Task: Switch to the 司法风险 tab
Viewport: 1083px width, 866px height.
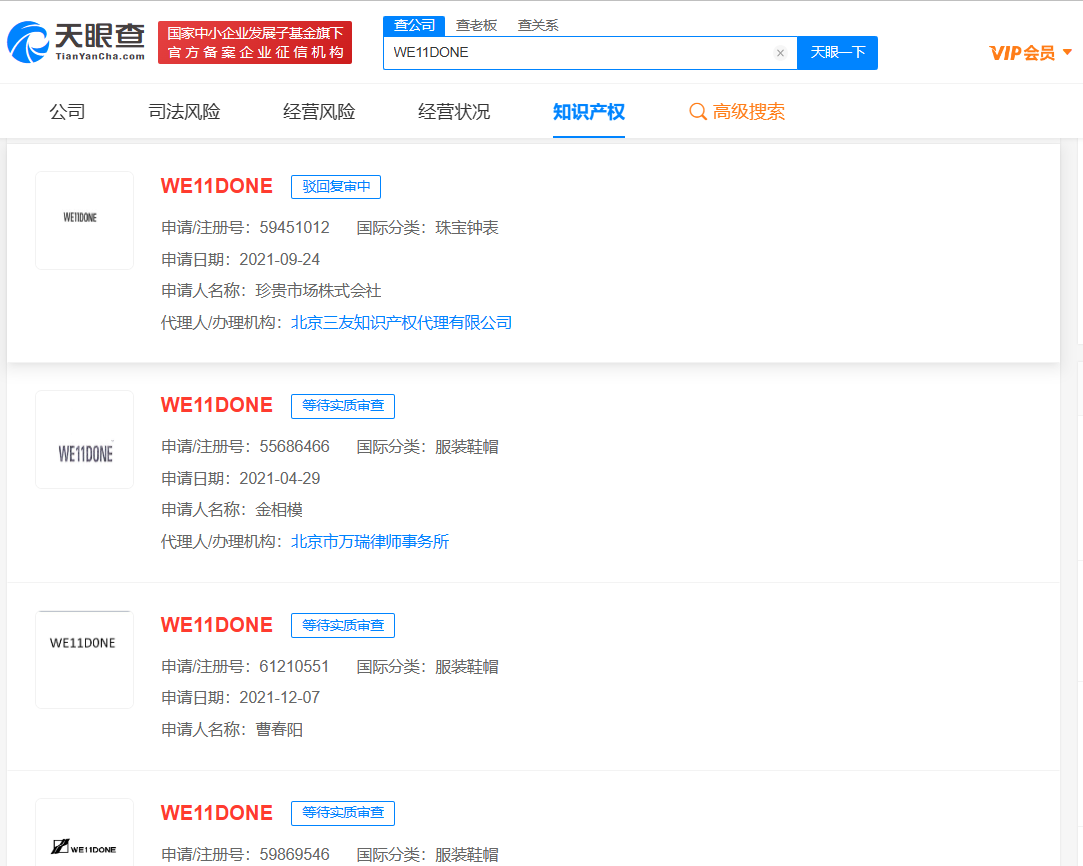Action: pos(184,111)
